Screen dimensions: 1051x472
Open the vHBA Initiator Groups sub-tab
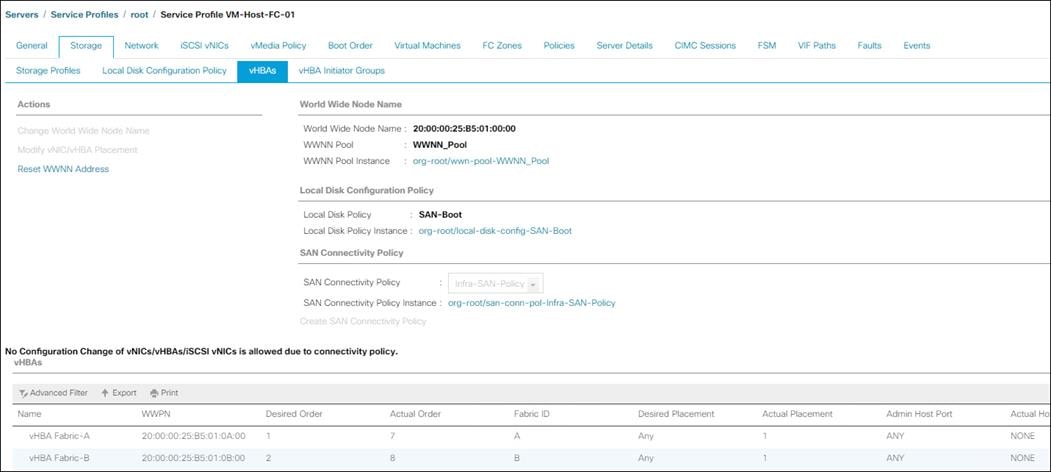click(342, 70)
